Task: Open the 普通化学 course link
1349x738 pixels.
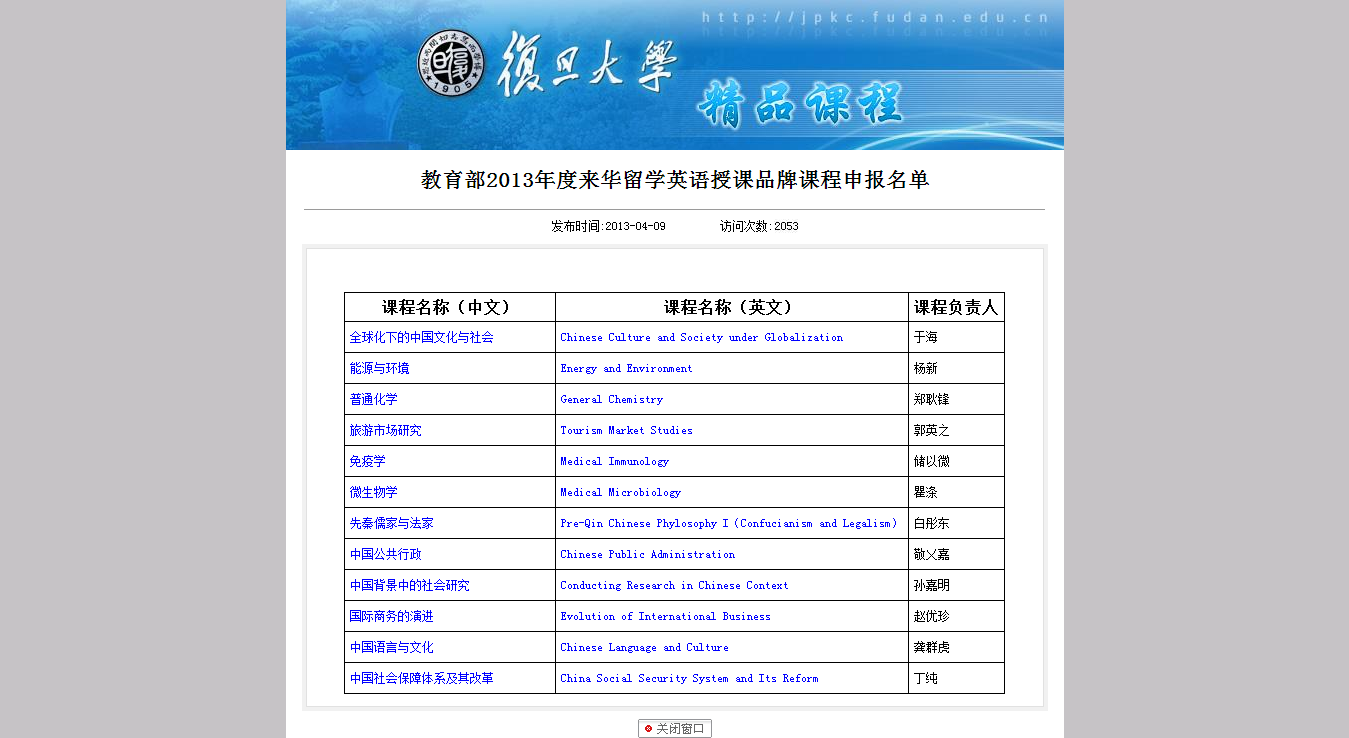Action: tap(373, 400)
